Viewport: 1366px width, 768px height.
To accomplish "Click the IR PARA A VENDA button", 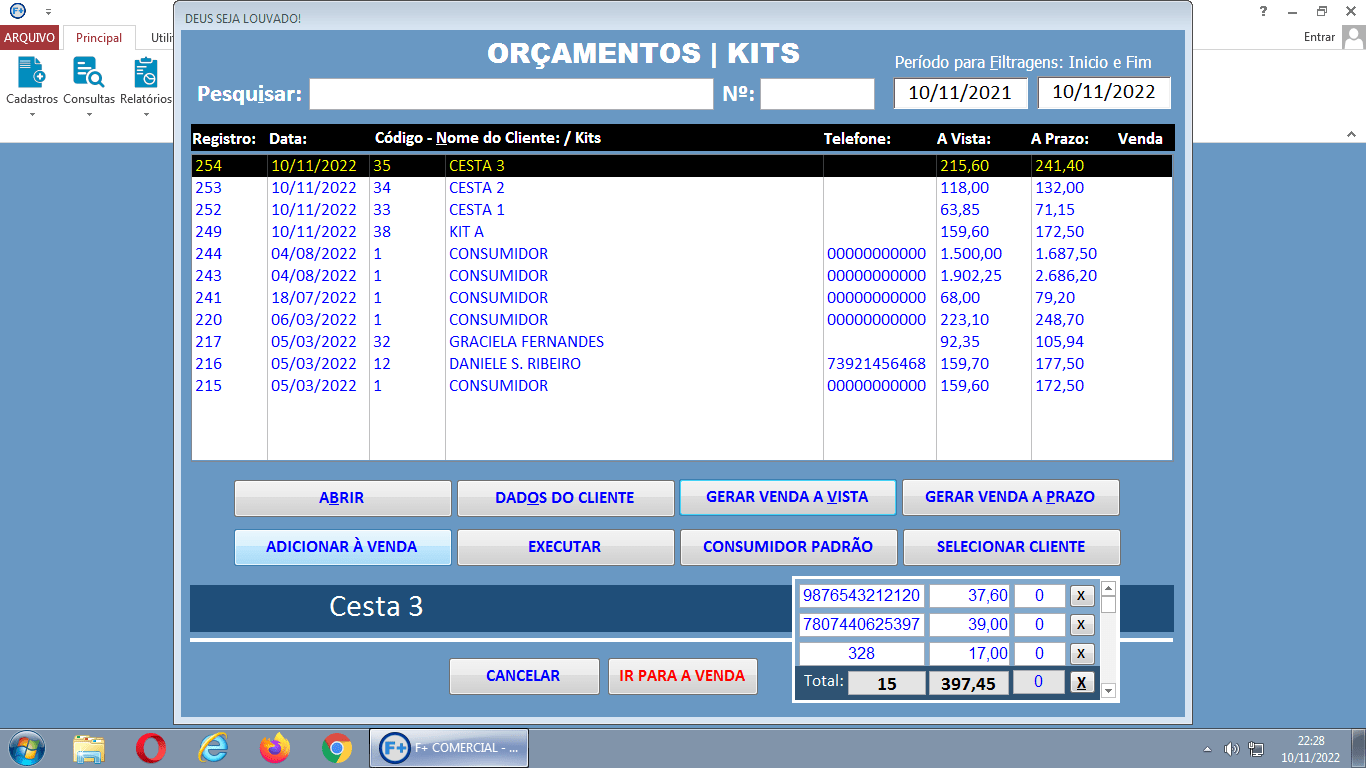I will pyautogui.click(x=682, y=676).
